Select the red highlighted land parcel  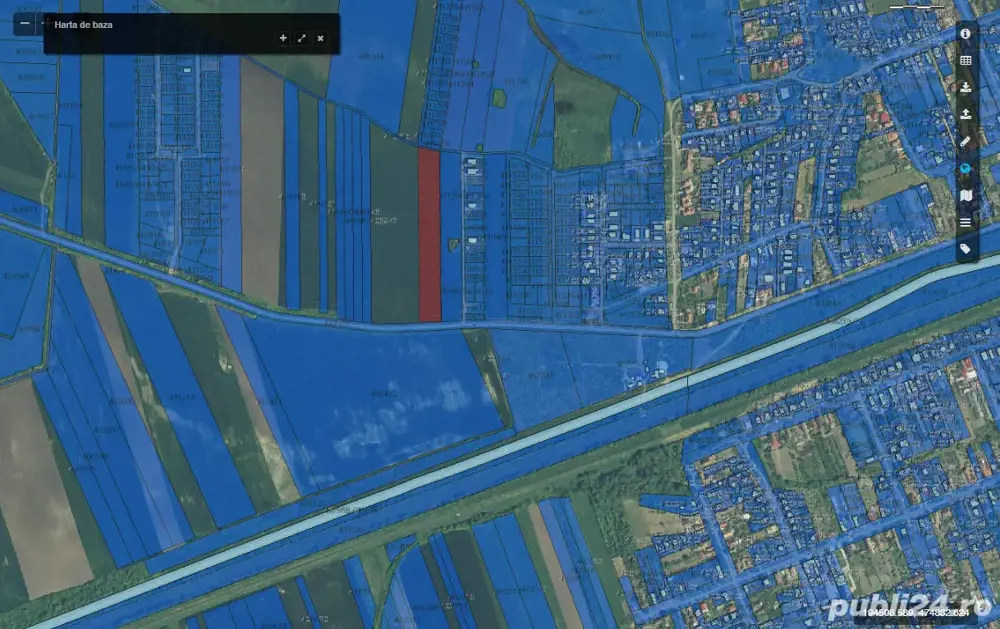tap(429, 235)
